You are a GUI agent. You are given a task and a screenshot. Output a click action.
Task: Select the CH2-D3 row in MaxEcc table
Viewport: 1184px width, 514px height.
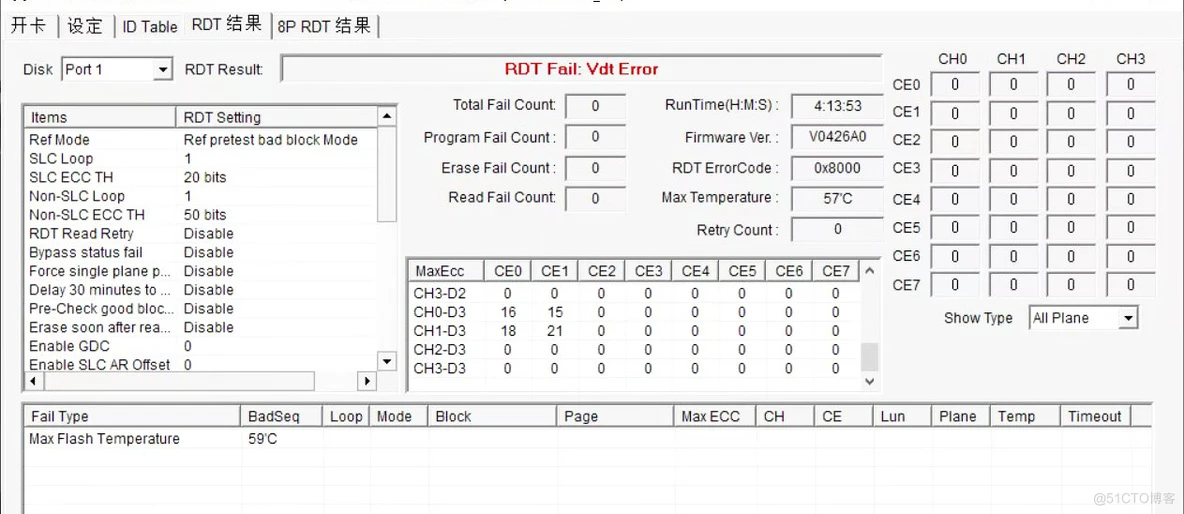pos(634,349)
